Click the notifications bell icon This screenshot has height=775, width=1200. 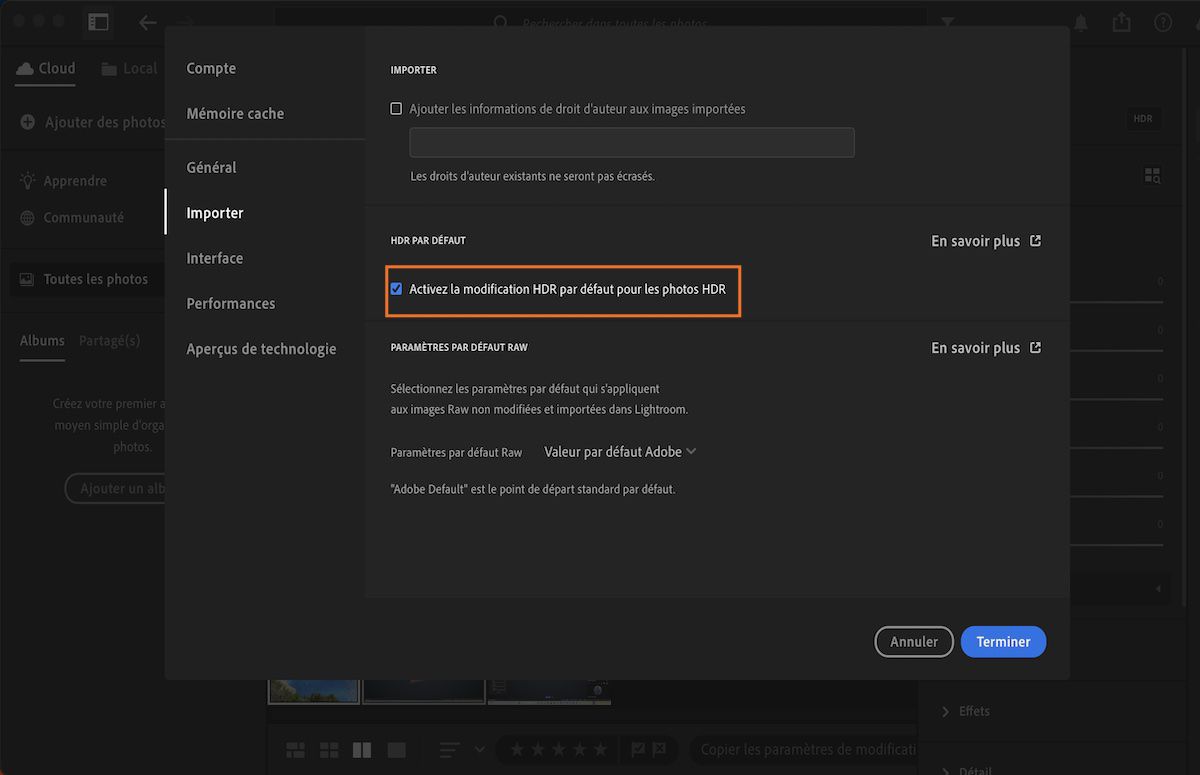pyautogui.click(x=1080, y=21)
